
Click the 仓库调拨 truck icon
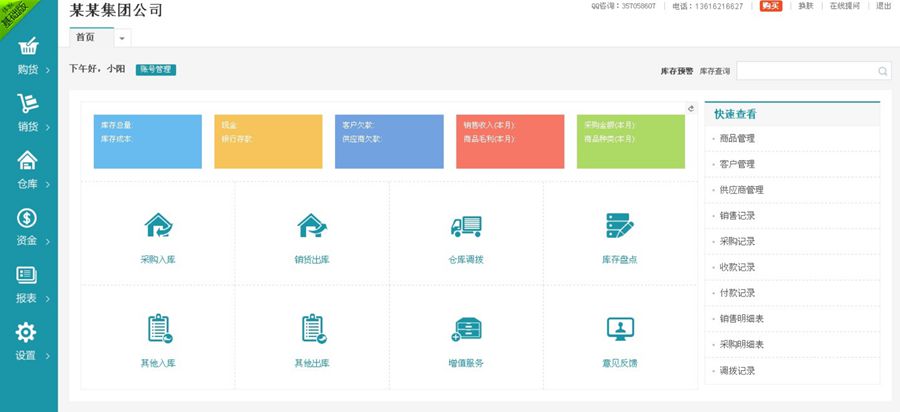466,227
